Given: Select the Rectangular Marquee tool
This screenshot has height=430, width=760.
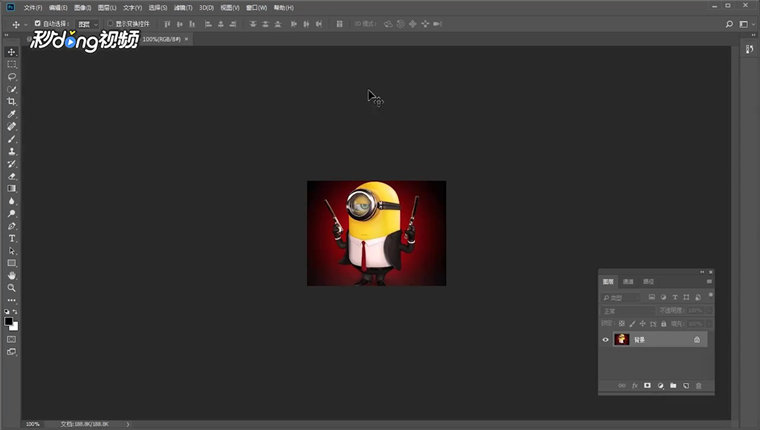Looking at the screenshot, I should click(x=12, y=64).
